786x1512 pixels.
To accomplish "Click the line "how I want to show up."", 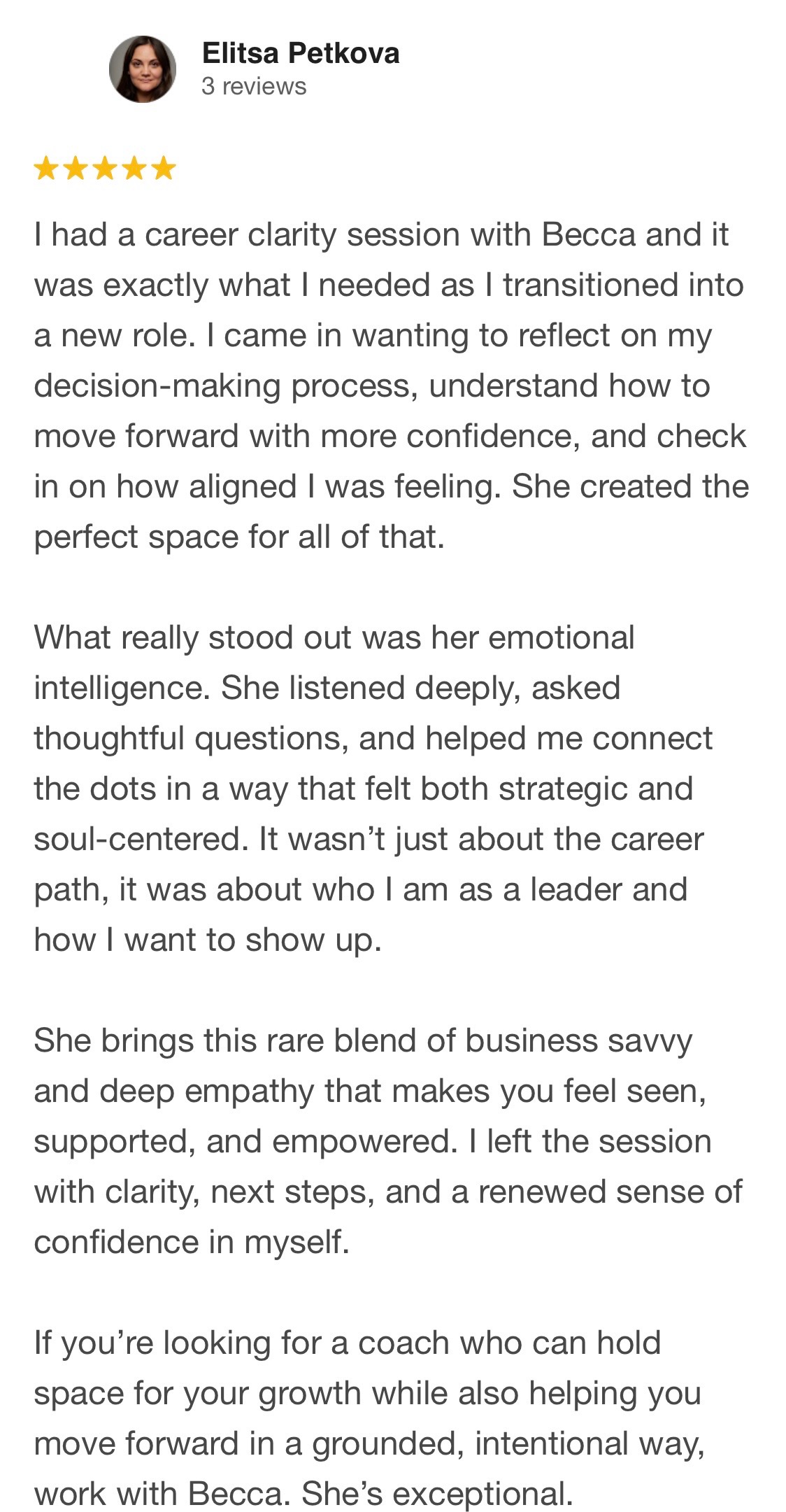I will [x=208, y=940].
